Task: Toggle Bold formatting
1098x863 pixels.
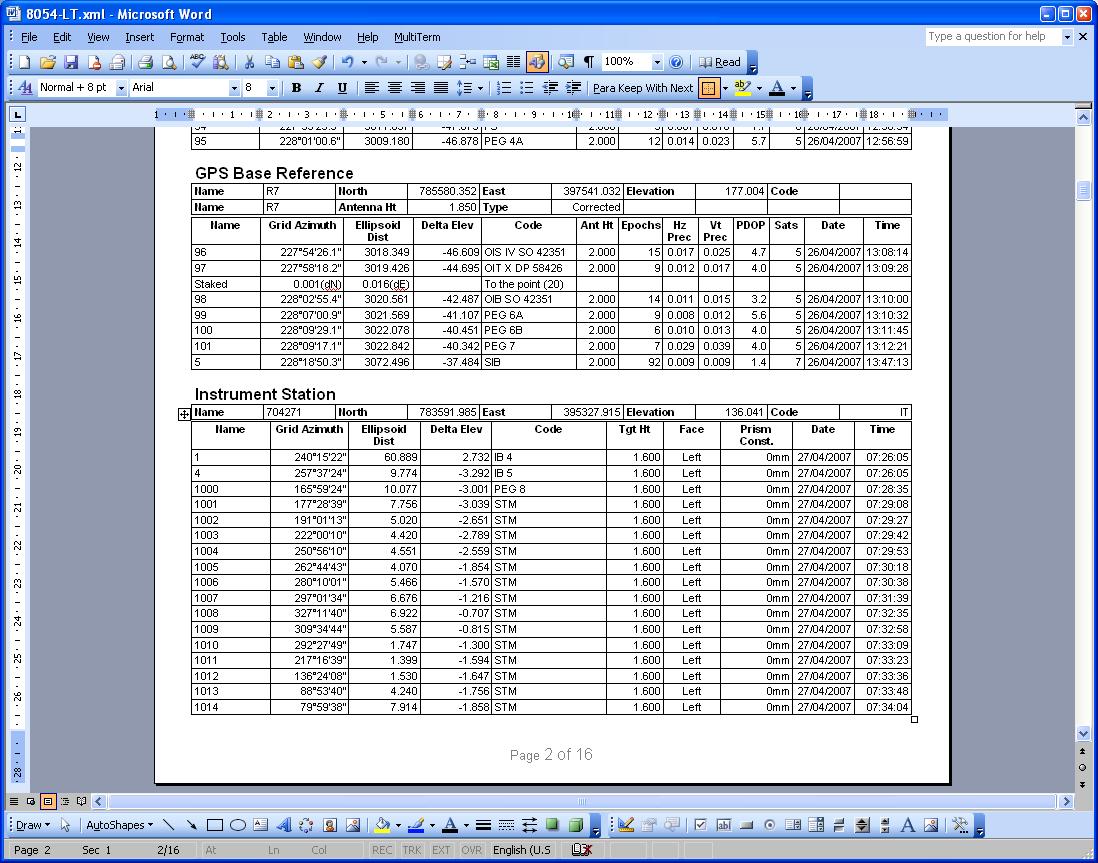Action: point(296,88)
